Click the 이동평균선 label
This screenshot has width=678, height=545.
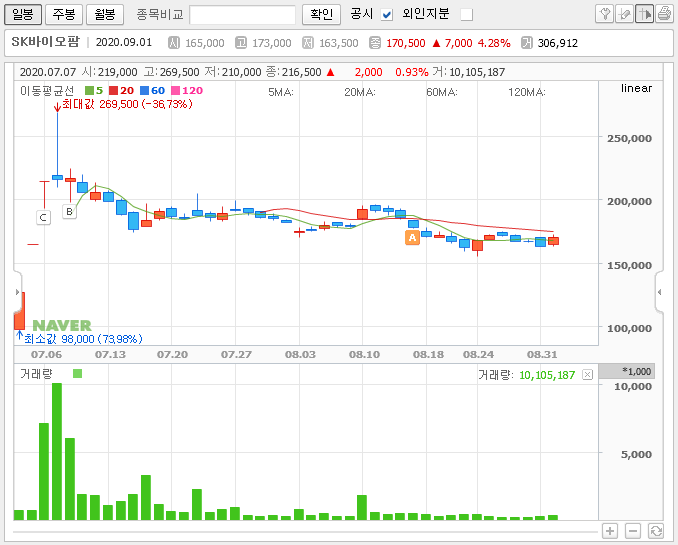[47, 90]
